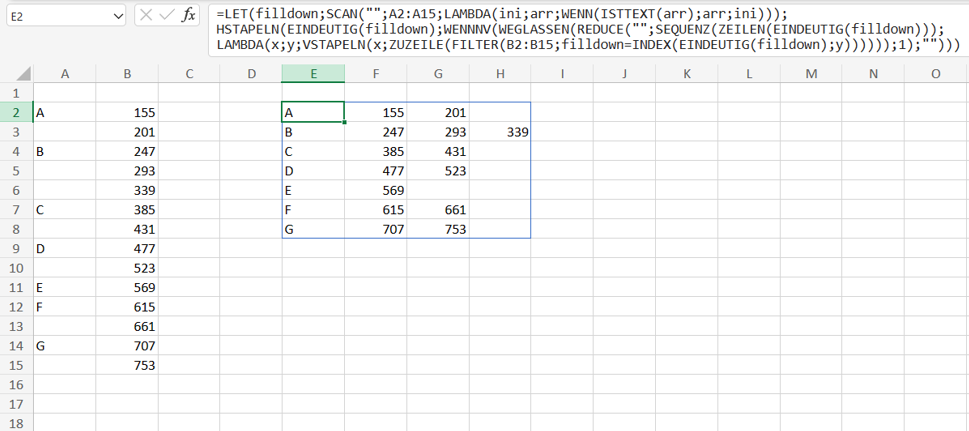Click selected cell E2 containing A
Screen dimensions: 969x431
(x=313, y=113)
